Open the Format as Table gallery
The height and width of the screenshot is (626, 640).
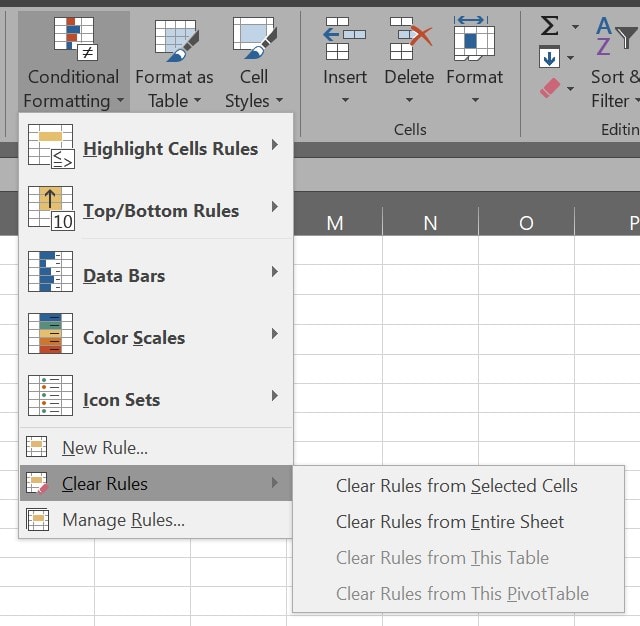175,40
